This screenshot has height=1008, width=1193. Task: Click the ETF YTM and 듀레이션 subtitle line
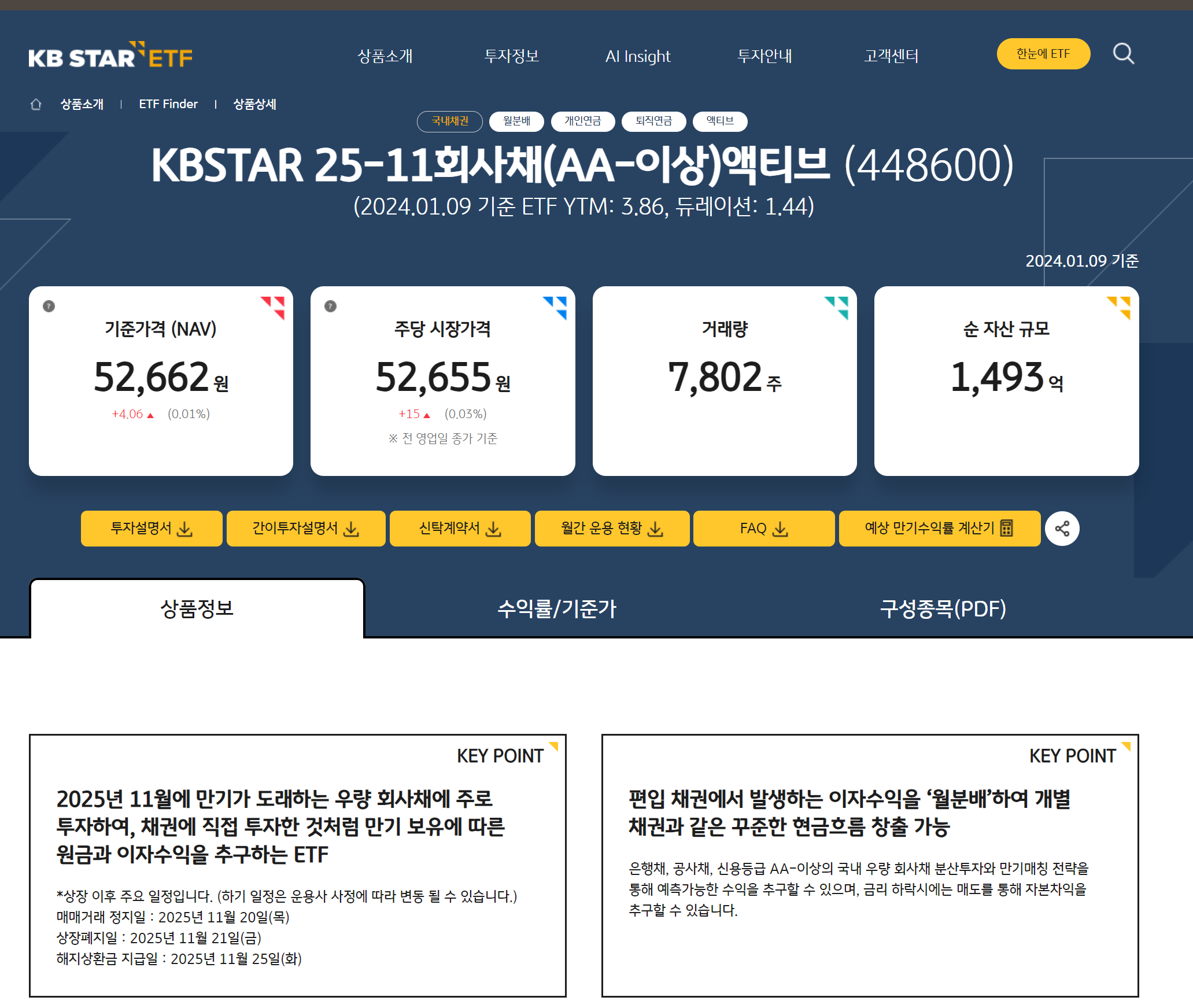coord(583,206)
